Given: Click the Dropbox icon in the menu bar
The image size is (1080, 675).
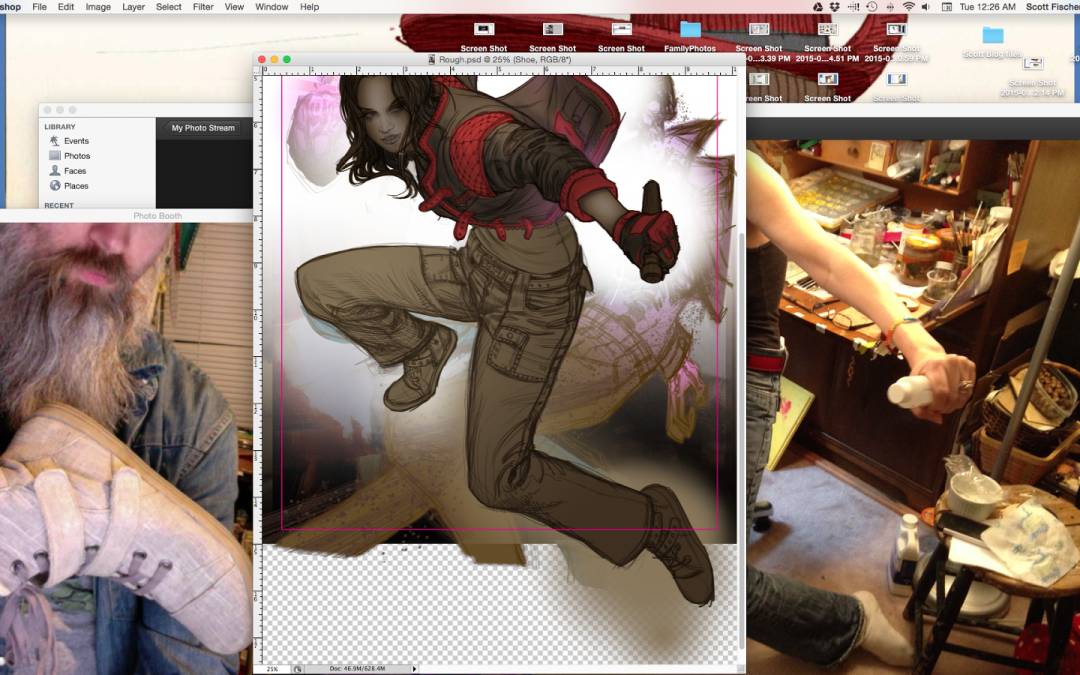Looking at the screenshot, I should click(x=836, y=7).
